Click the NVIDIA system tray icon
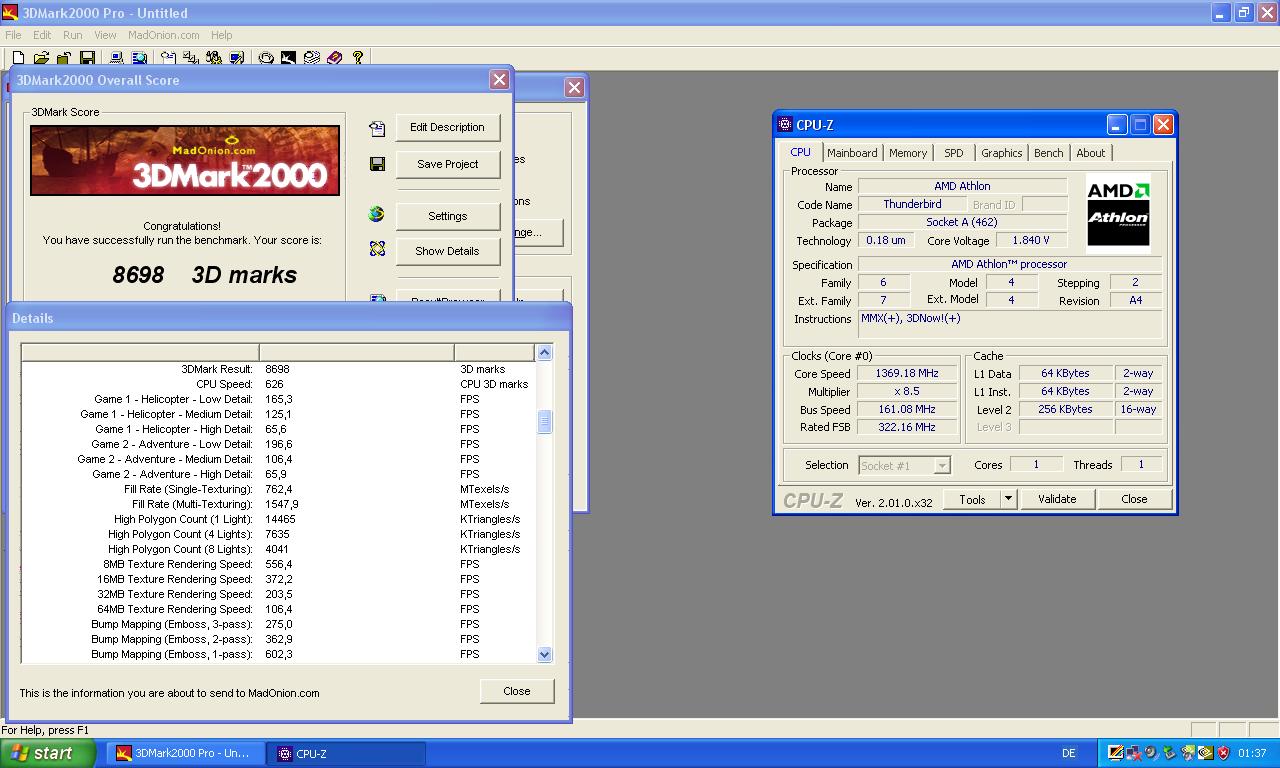 [x=1206, y=753]
